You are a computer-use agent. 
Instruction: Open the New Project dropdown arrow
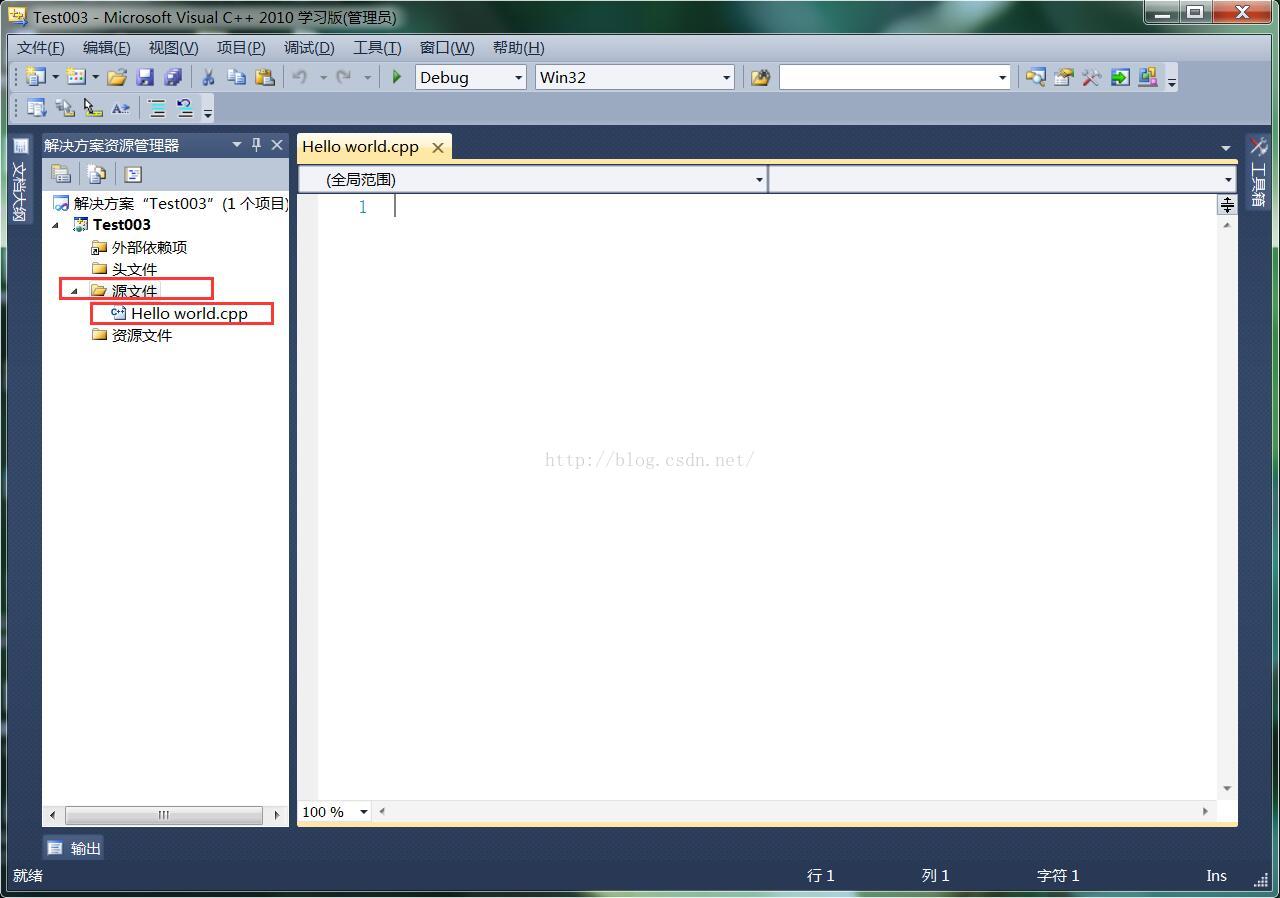(55, 77)
